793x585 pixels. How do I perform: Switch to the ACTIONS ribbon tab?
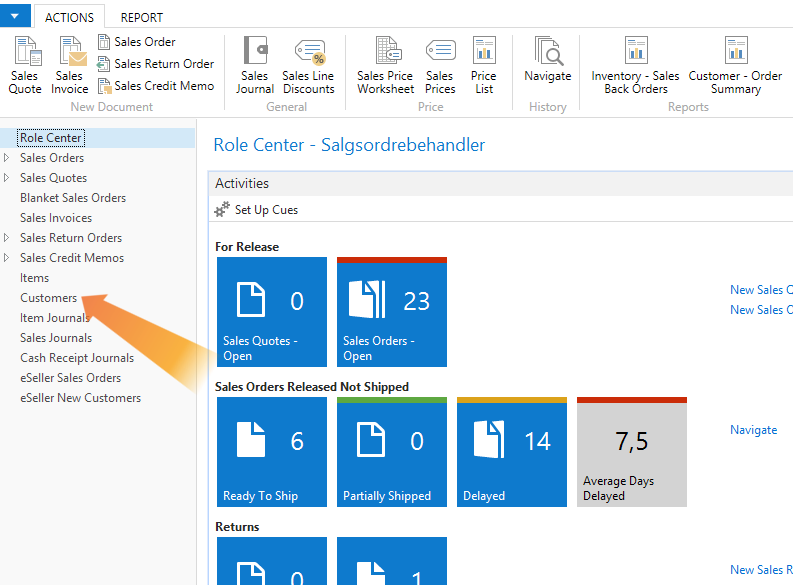tap(69, 17)
